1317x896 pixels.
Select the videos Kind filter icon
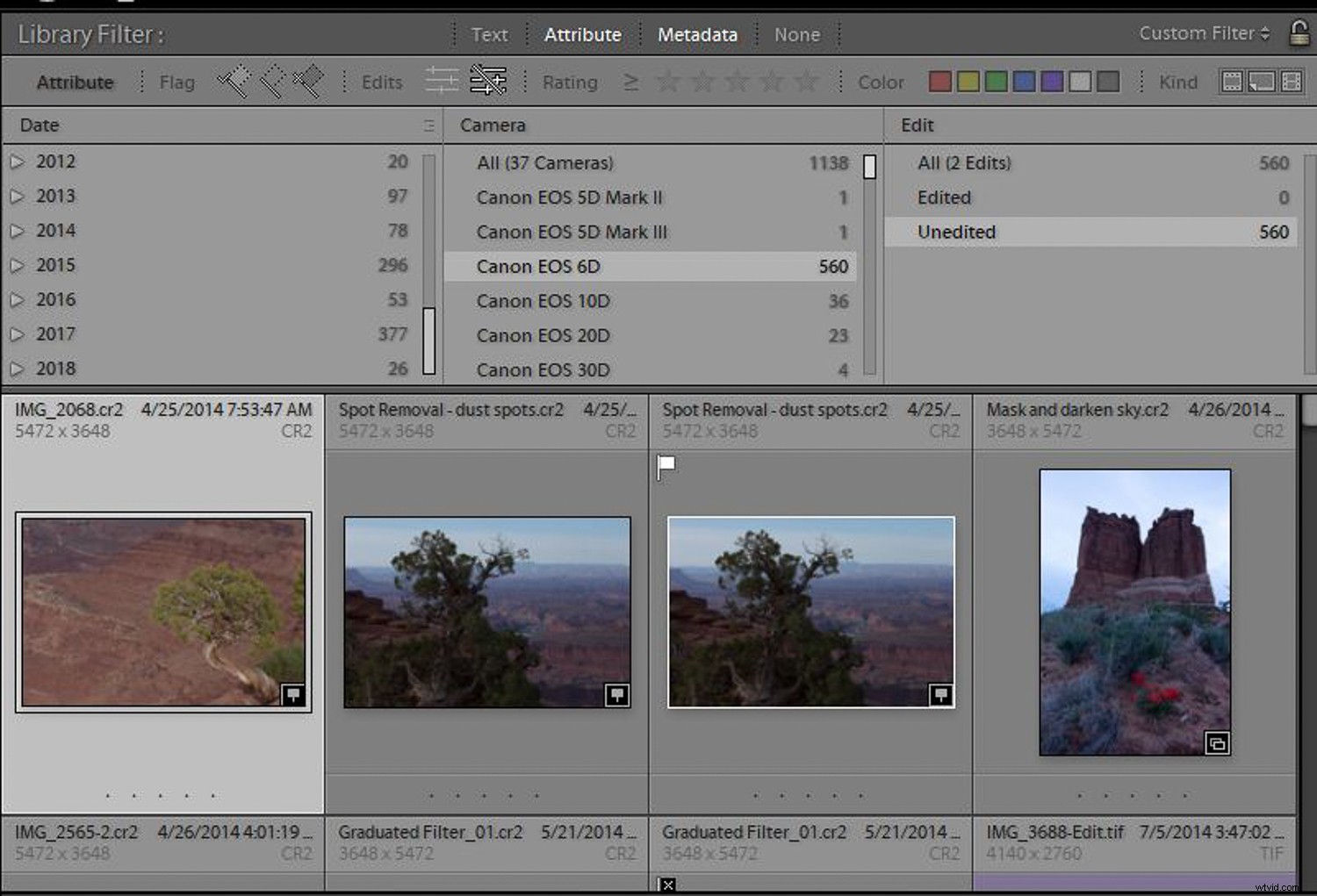click(1292, 81)
